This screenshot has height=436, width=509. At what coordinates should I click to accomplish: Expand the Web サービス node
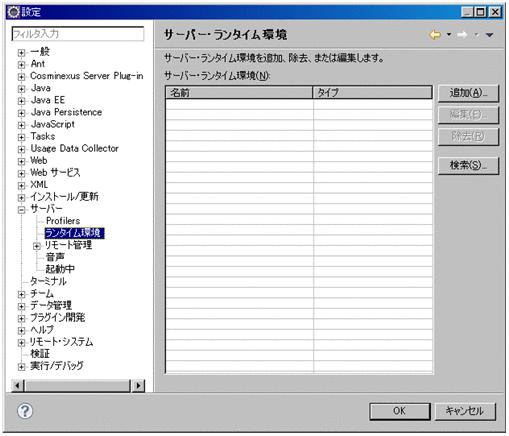click(x=21, y=173)
